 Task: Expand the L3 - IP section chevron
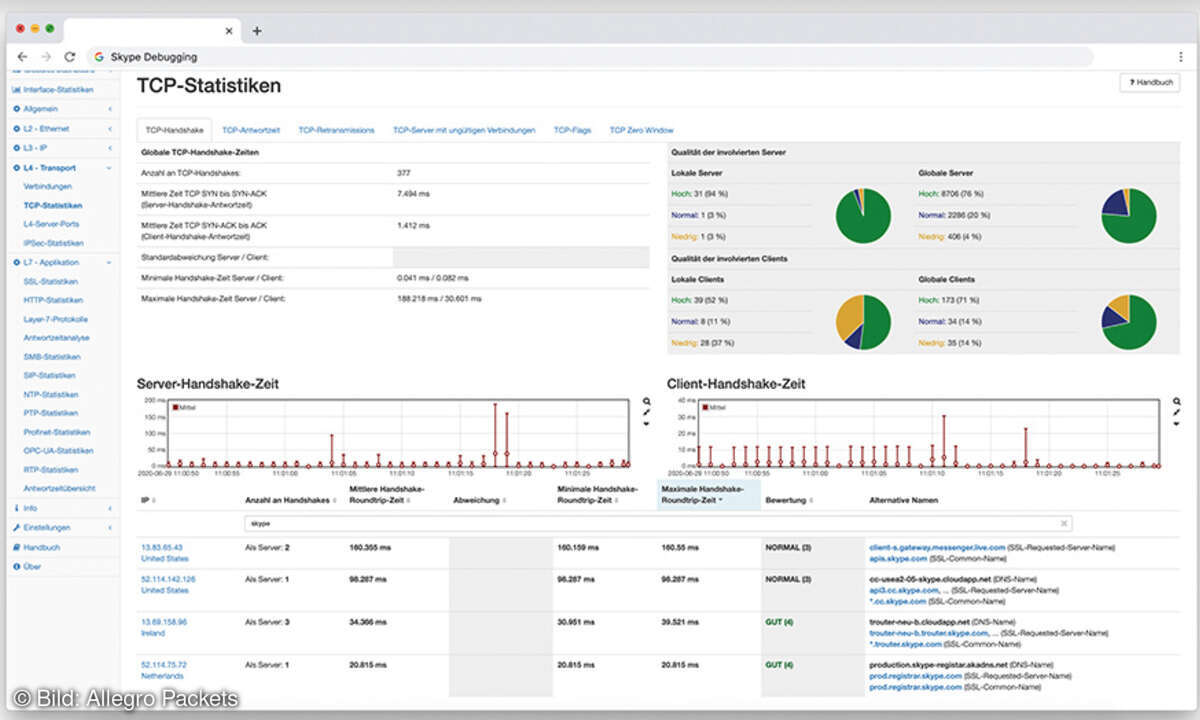pyautogui.click(x=110, y=148)
